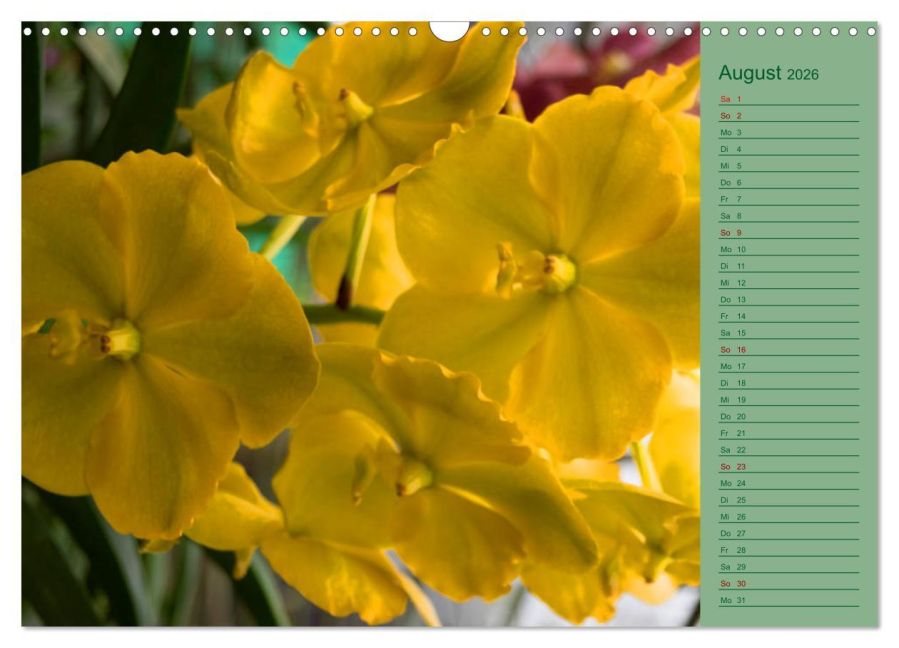Click the So 9 Sunday entry
The image size is (899, 648).
click(788, 233)
